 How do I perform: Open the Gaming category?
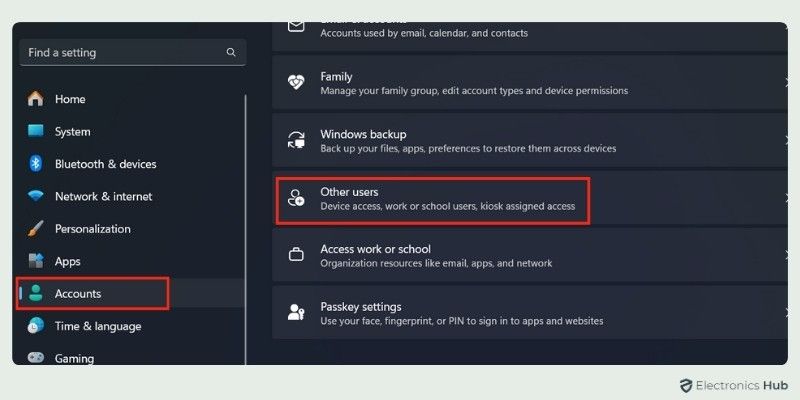click(x=132, y=356)
